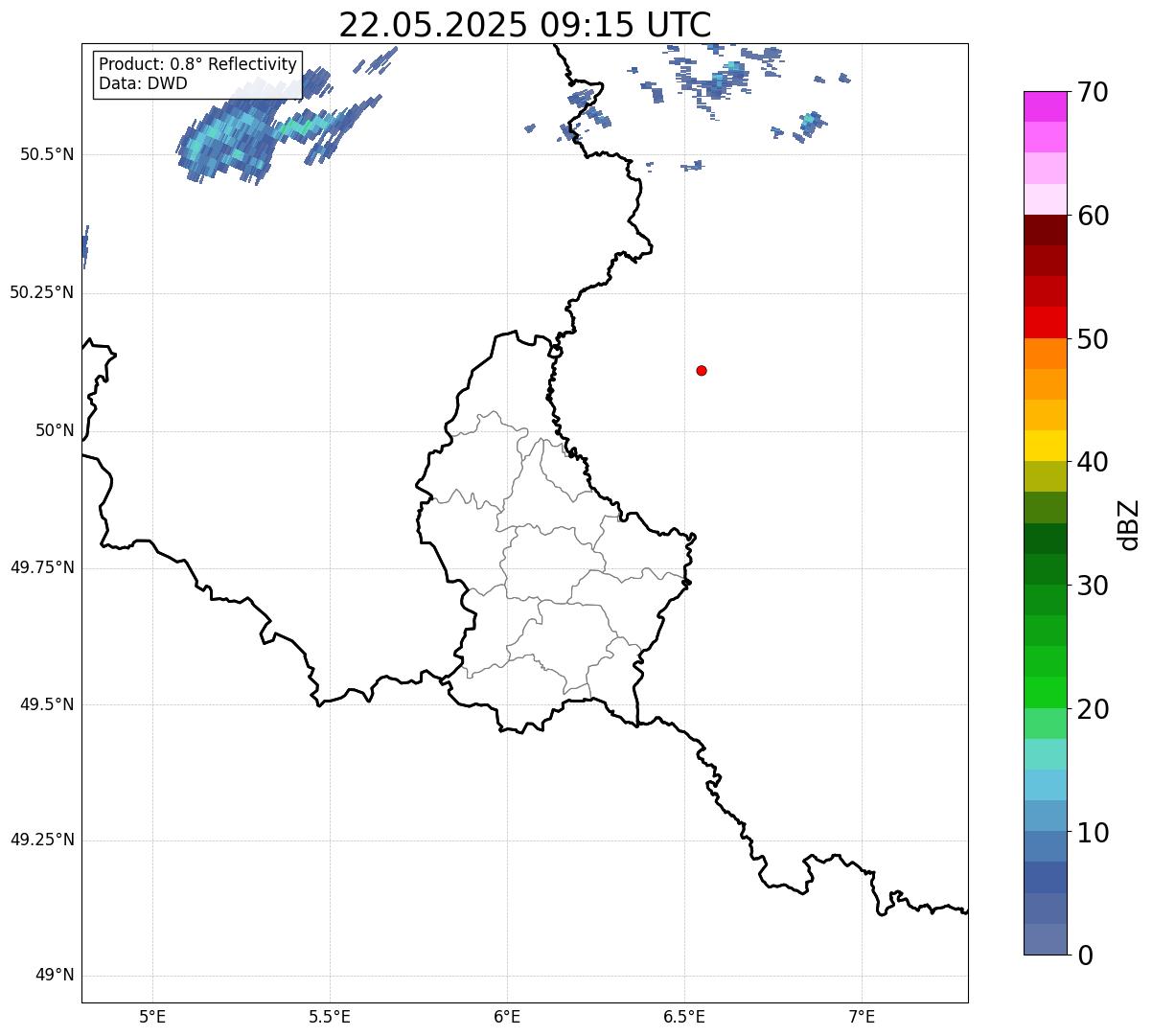
Task: Click the '6.5°E' longitude label
Action: click(x=684, y=1016)
